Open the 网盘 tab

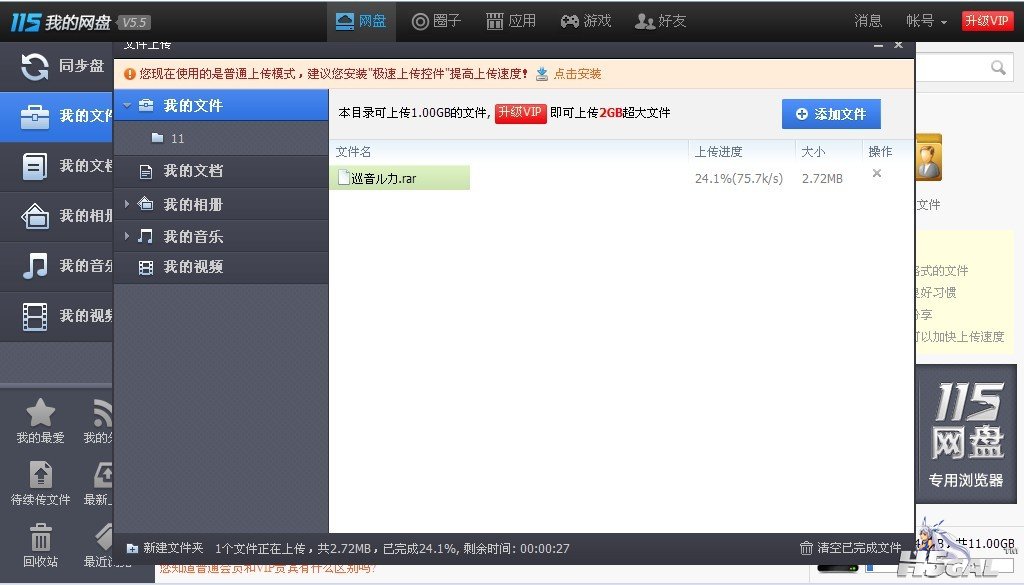(360, 21)
